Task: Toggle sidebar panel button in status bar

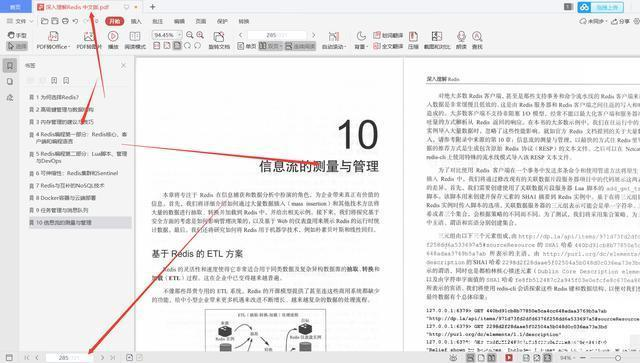Action: coord(9,358)
